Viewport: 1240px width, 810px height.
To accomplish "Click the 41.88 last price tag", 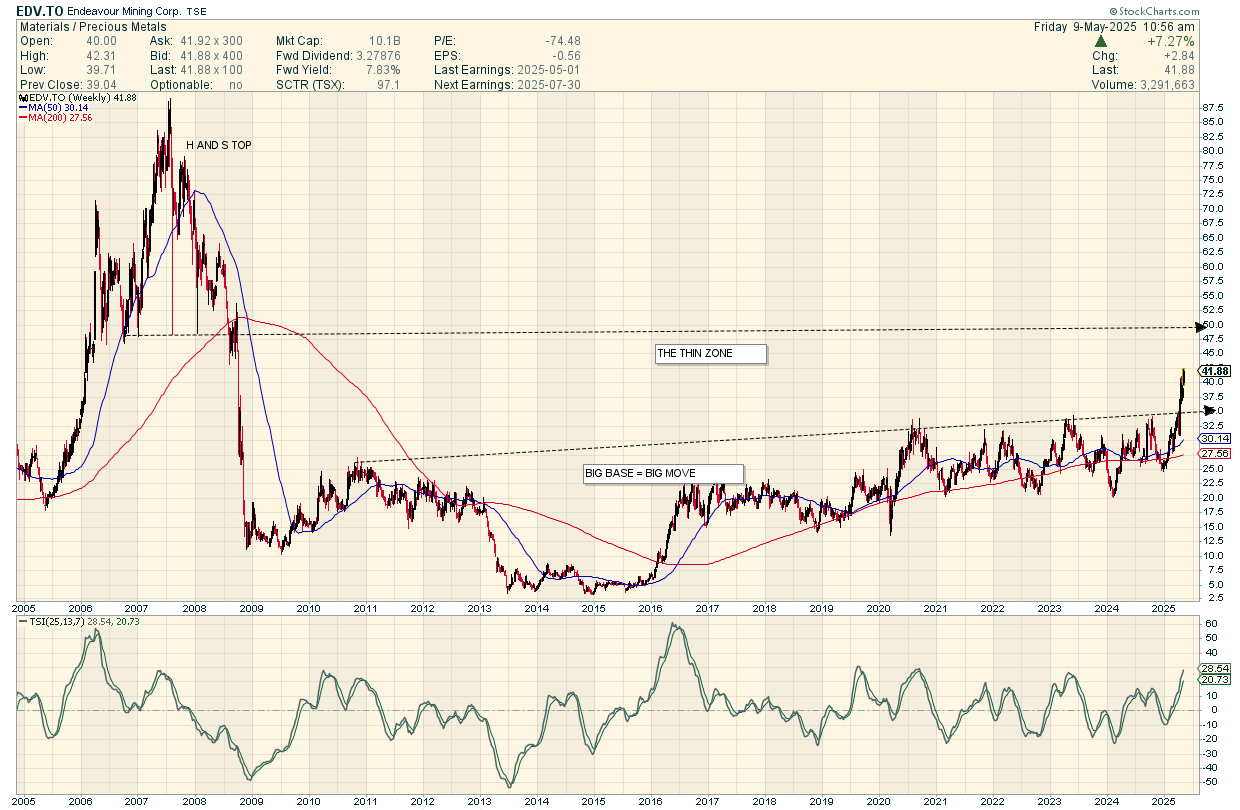I will pos(1213,371).
